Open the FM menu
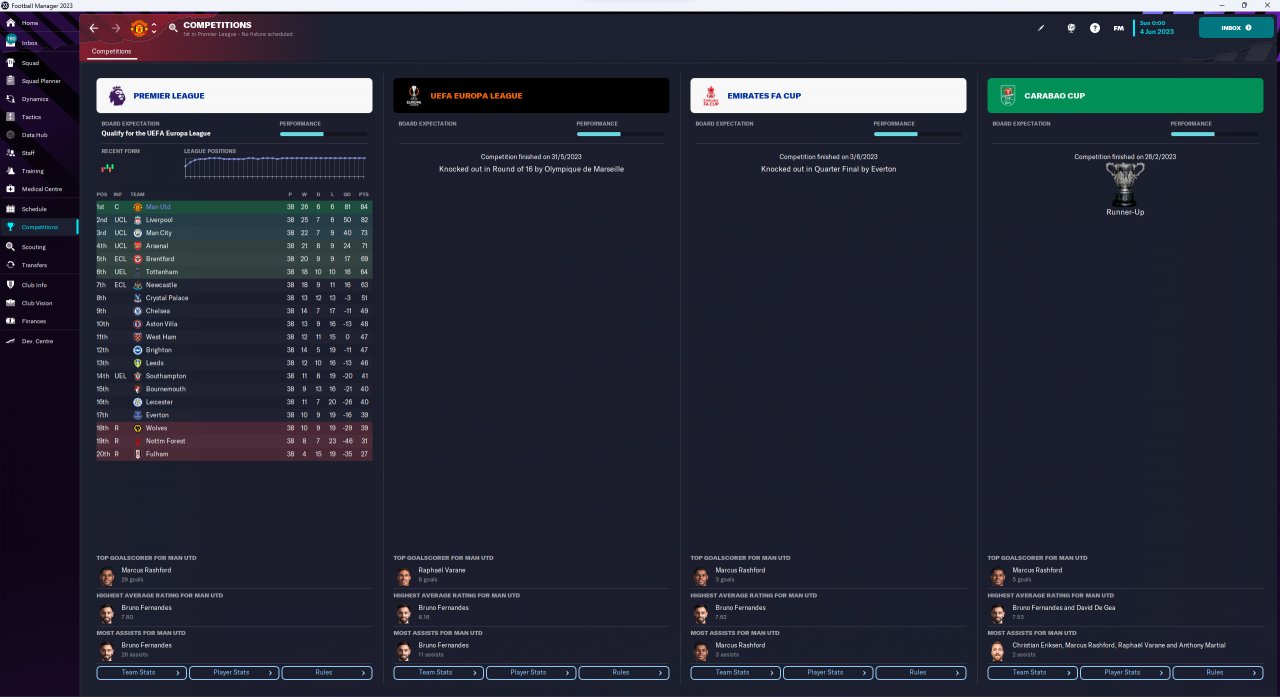The width and height of the screenshot is (1280, 697). [1119, 28]
